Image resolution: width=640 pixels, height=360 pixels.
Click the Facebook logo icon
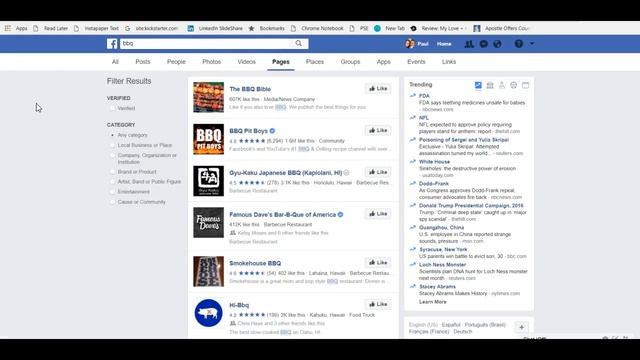point(112,44)
